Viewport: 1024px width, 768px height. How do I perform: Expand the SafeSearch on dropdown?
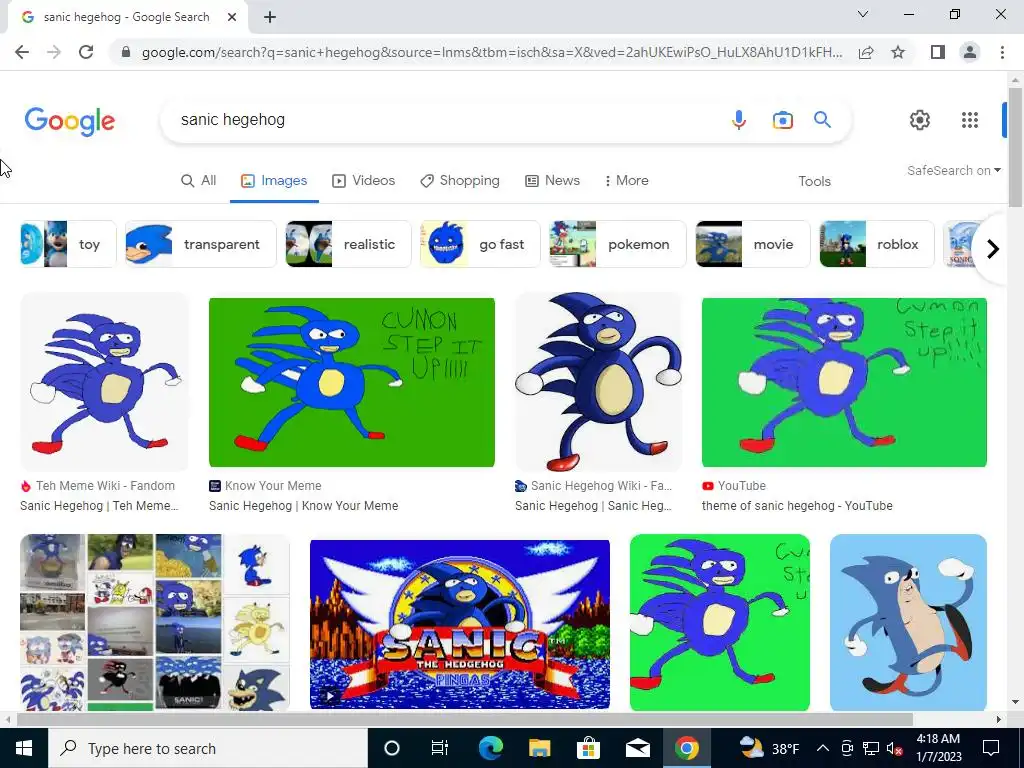pos(954,170)
